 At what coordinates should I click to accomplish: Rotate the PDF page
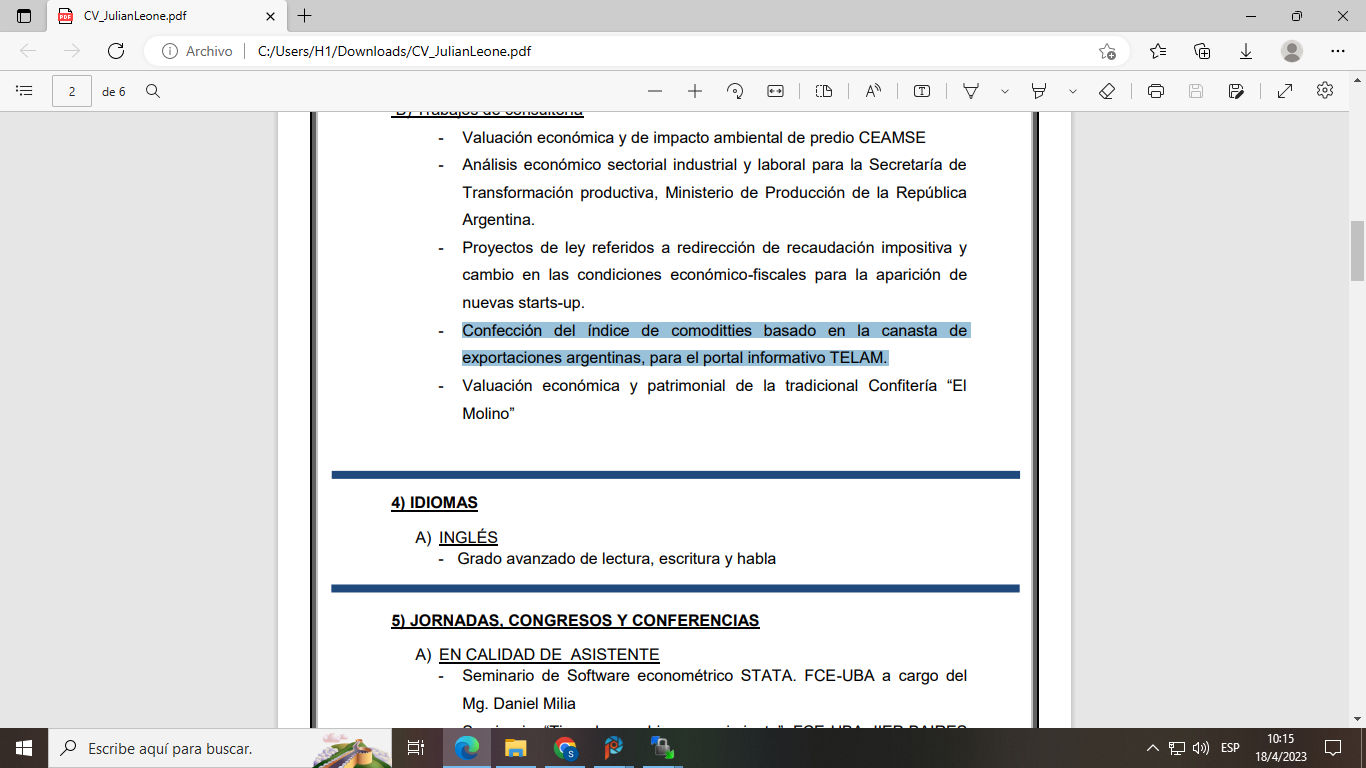click(x=735, y=91)
